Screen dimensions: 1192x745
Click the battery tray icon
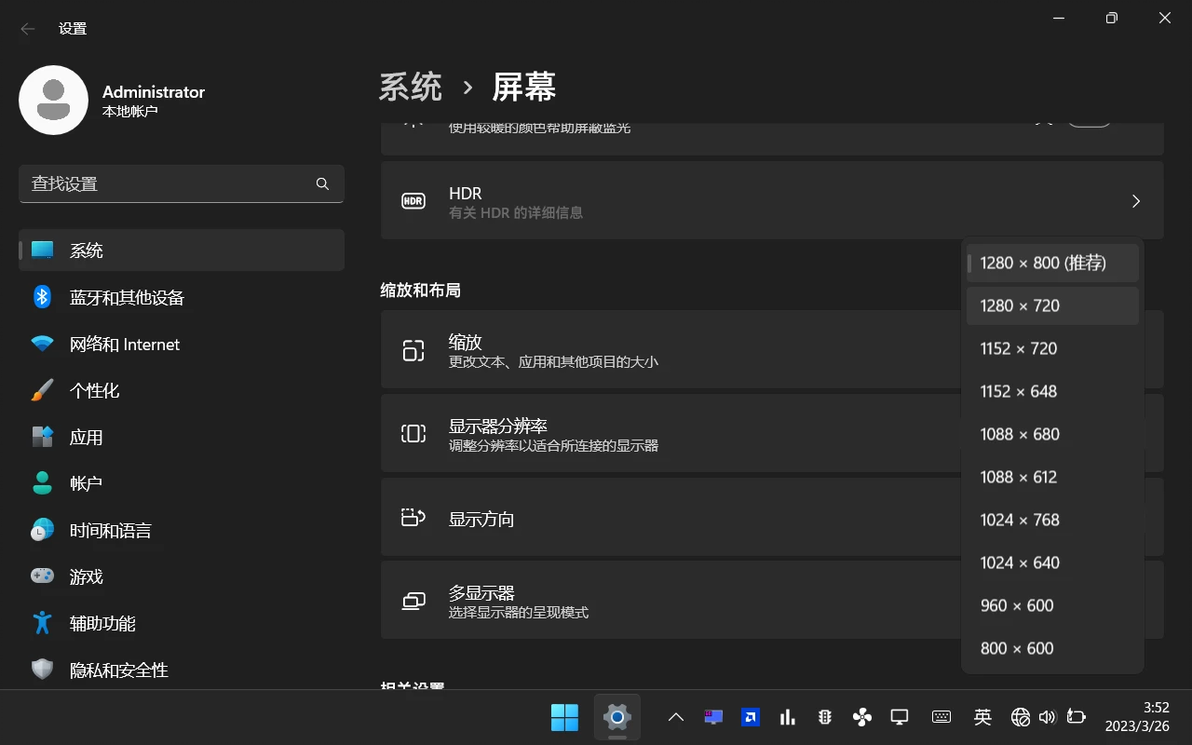tap(1076, 717)
